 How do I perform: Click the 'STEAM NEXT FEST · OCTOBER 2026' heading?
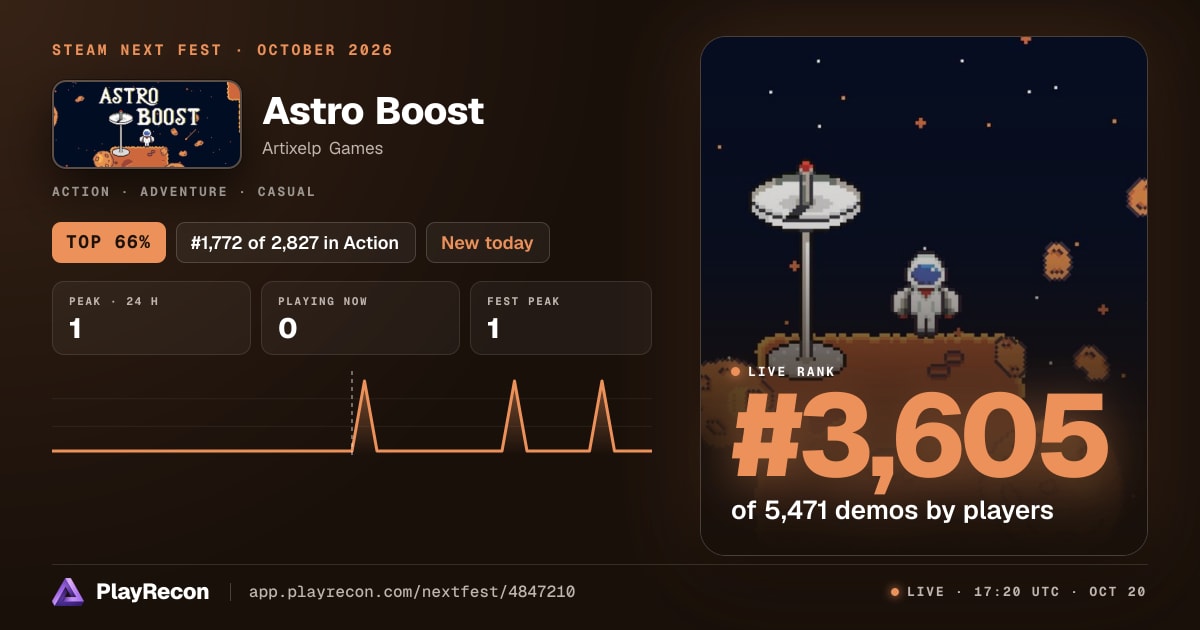click(x=222, y=50)
